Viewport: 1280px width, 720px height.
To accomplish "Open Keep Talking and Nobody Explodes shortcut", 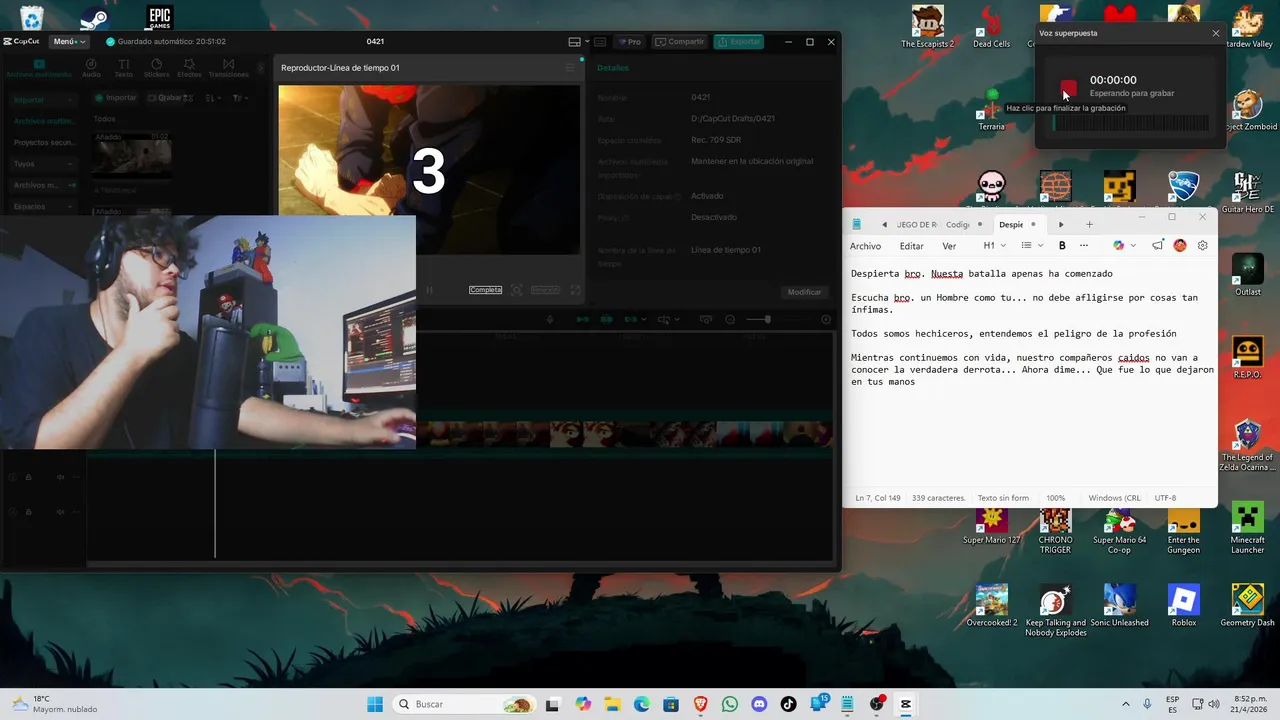I will point(1055,611).
